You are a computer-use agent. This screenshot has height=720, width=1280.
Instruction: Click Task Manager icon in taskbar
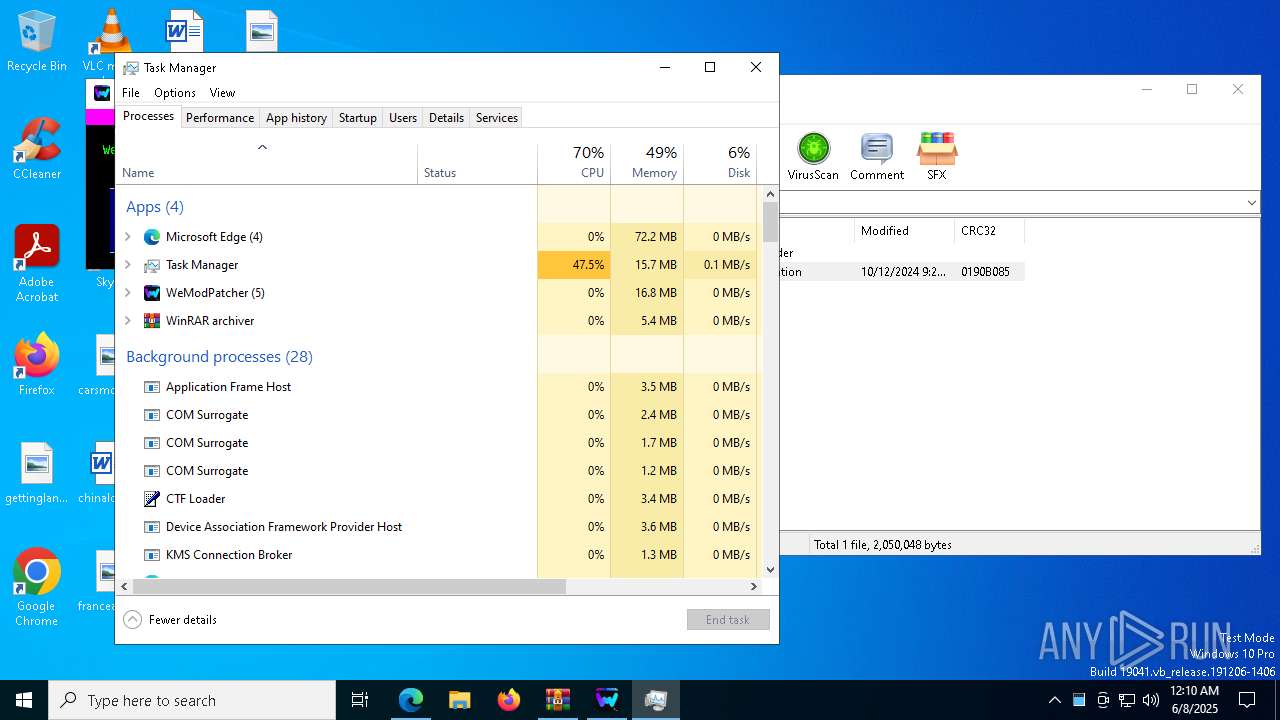pos(656,700)
